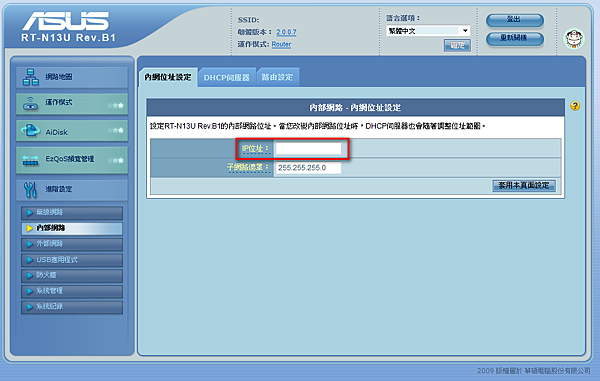This screenshot has height=381, width=600.
Task: Click the yellow arrow icon beside 內部網路
Action: click(29, 228)
